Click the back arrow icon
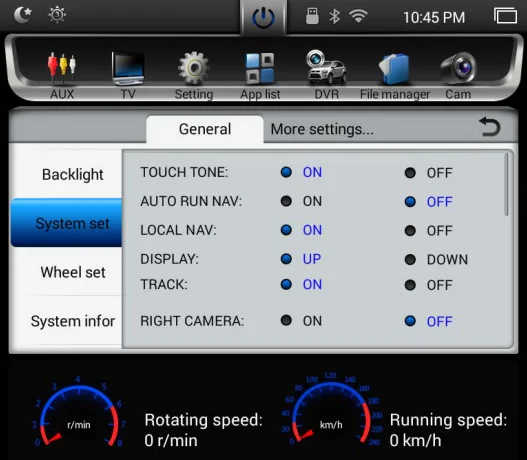The width and height of the screenshot is (527, 460). (x=490, y=126)
